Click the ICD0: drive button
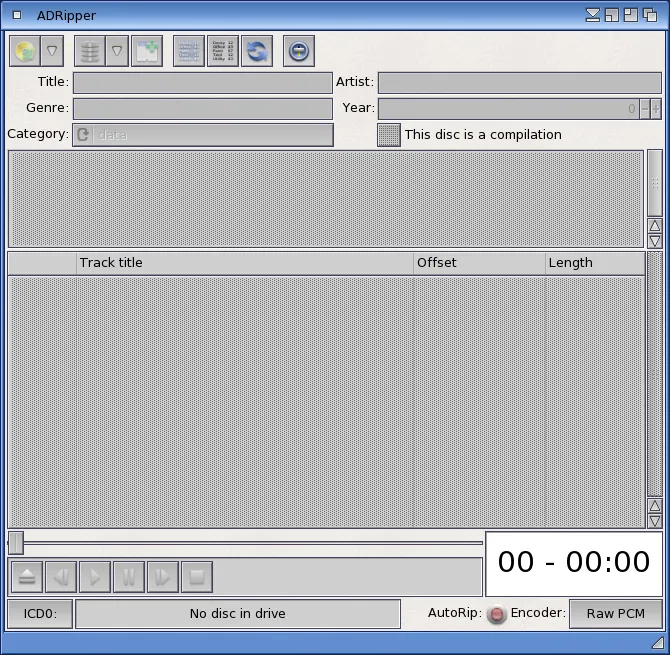Screen dimensions: 670x655 coord(40,614)
